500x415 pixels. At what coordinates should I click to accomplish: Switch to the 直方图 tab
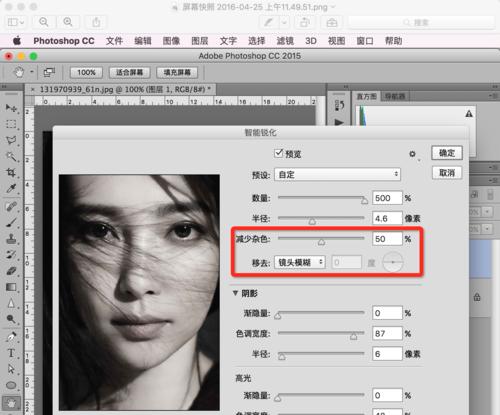pyautogui.click(x=367, y=97)
